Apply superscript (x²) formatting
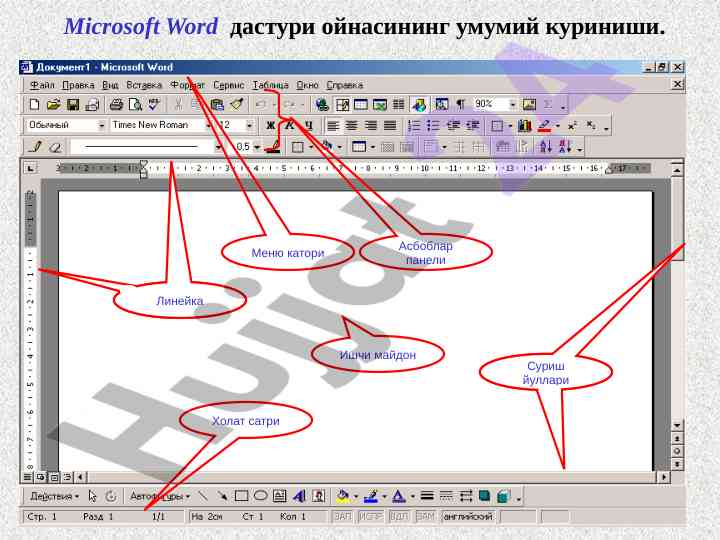This screenshot has height=540, width=720. (x=572, y=126)
